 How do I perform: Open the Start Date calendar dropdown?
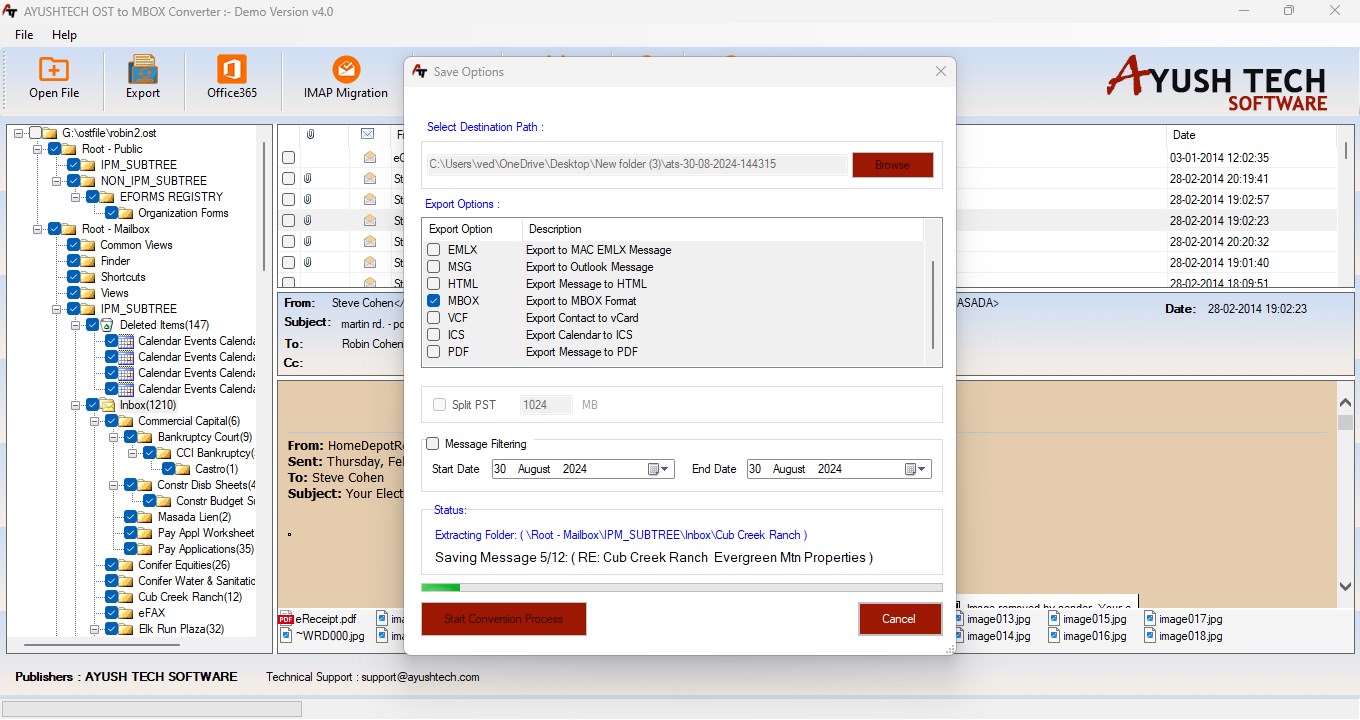(x=660, y=469)
